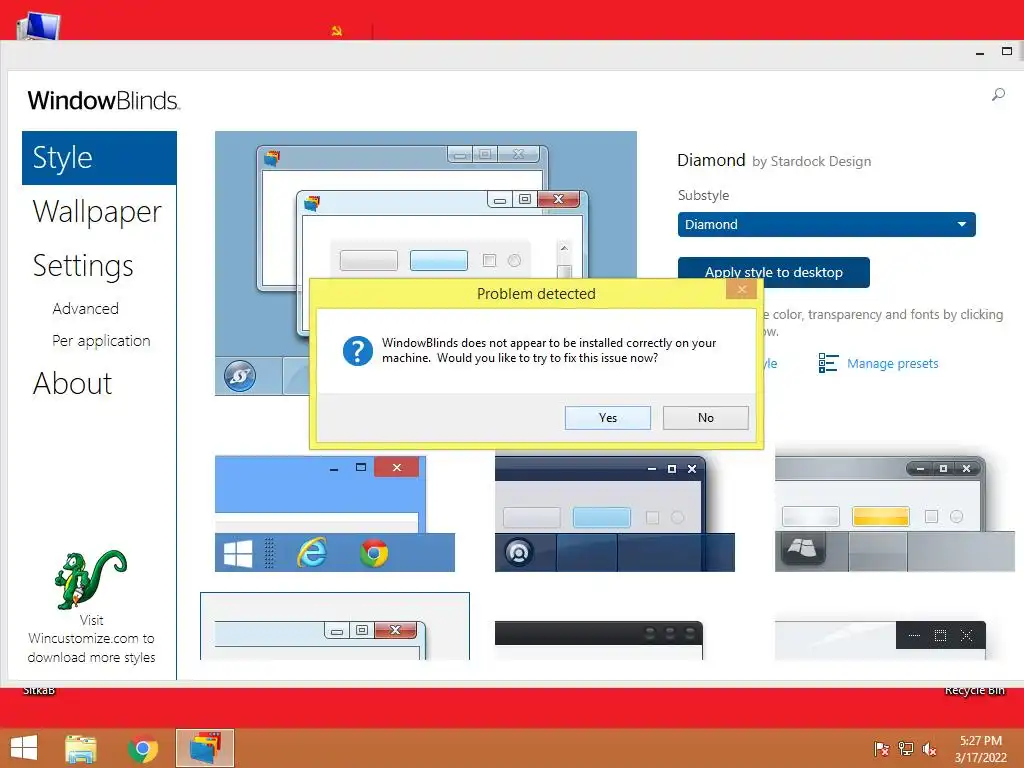
Task: Click the muted volume tray icon
Action: pyautogui.click(x=929, y=748)
